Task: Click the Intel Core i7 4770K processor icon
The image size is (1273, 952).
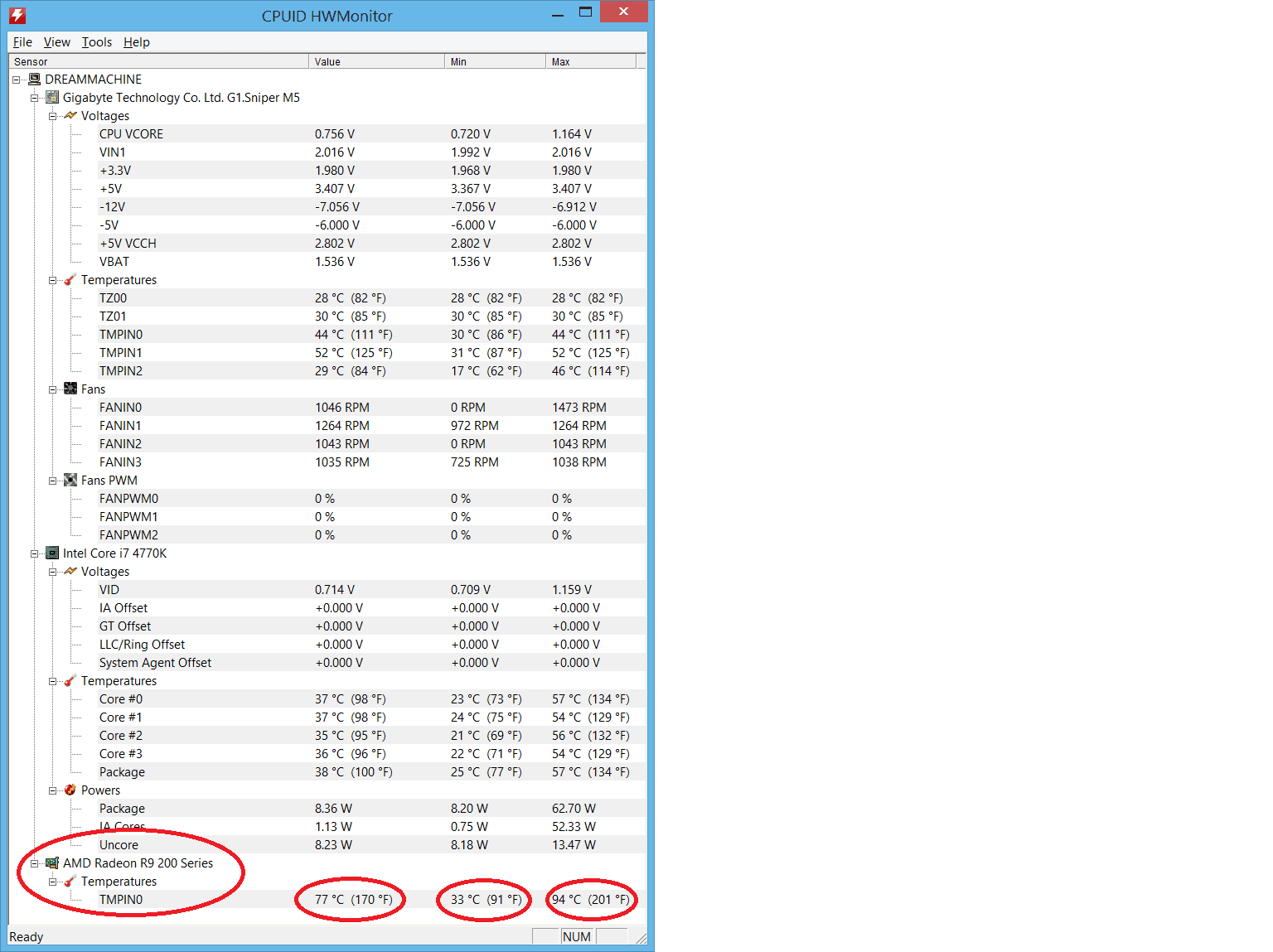Action: pyautogui.click(x=52, y=553)
